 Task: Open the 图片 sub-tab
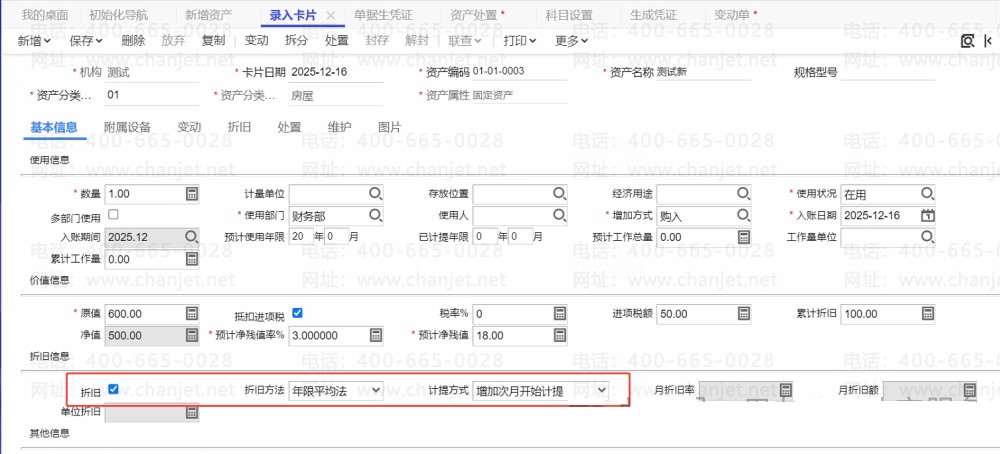point(390,127)
